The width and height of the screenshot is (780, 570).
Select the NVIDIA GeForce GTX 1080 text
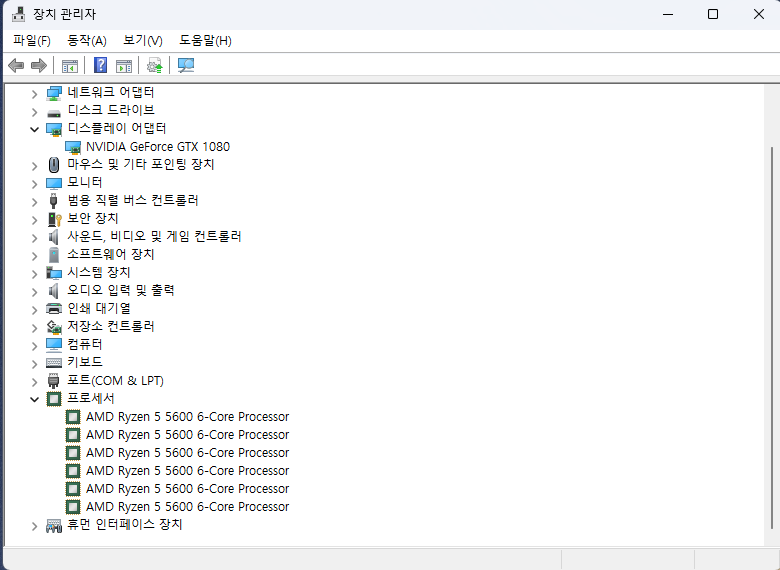click(x=158, y=147)
